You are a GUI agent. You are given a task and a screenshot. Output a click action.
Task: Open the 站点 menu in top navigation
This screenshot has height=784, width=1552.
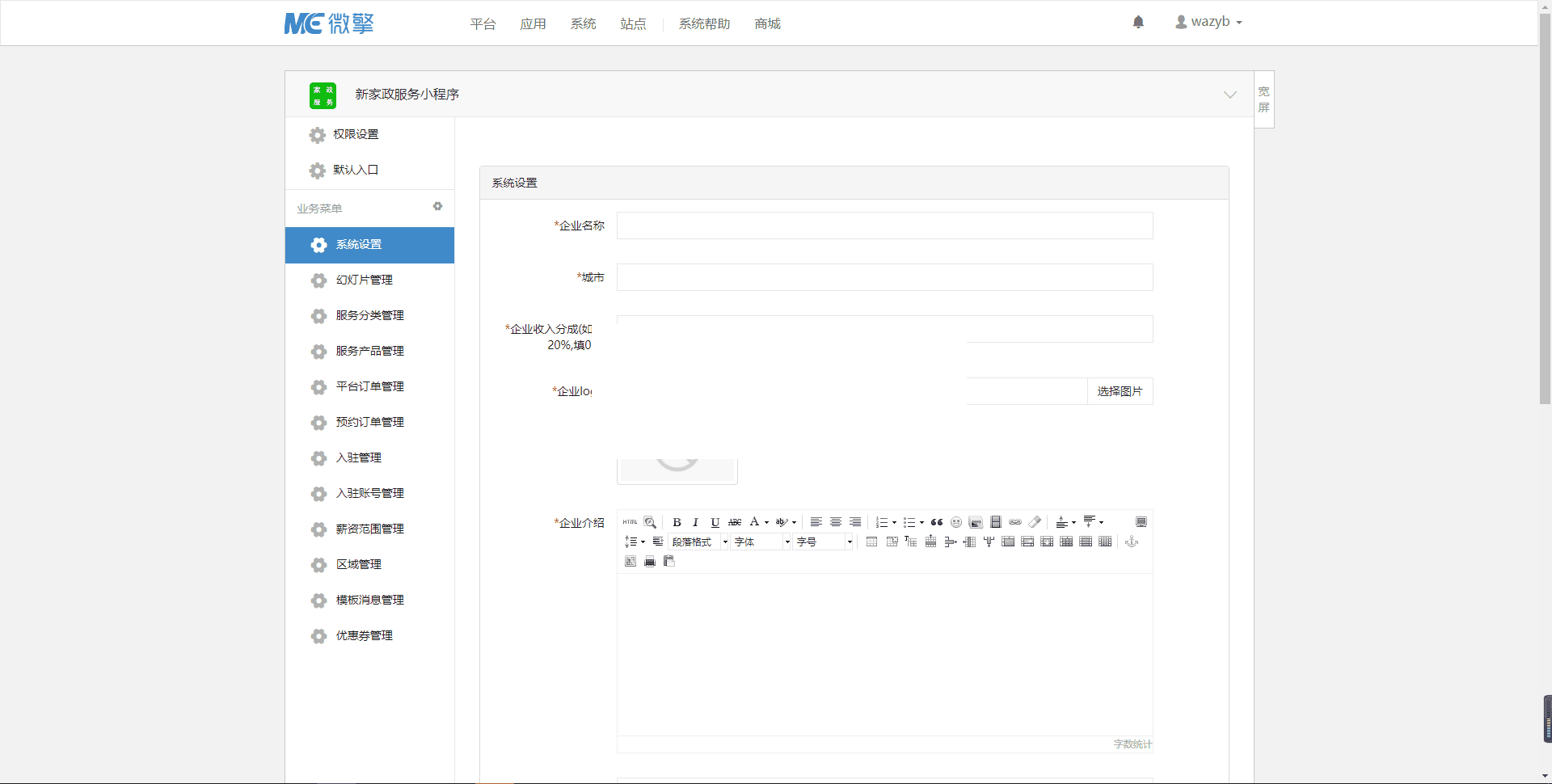click(x=633, y=23)
